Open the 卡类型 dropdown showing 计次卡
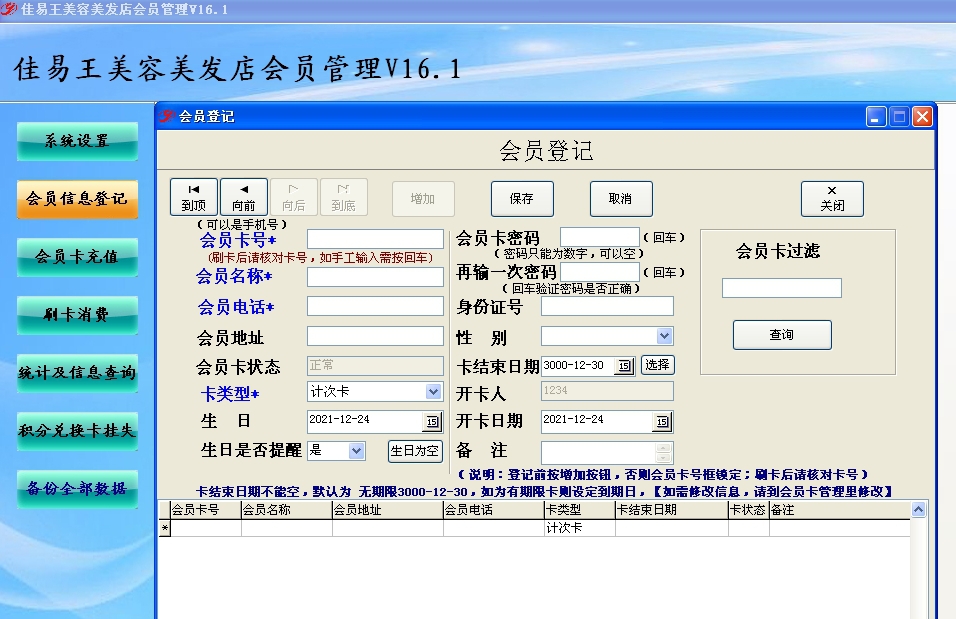Viewport: 956px width, 619px height. [434, 391]
